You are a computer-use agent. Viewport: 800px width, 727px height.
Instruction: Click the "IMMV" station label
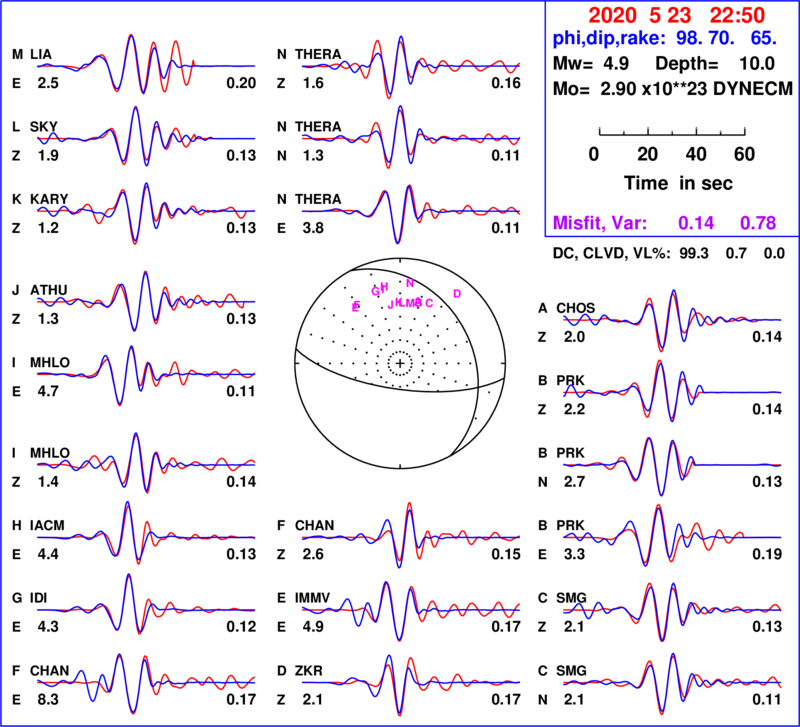click(x=312, y=598)
